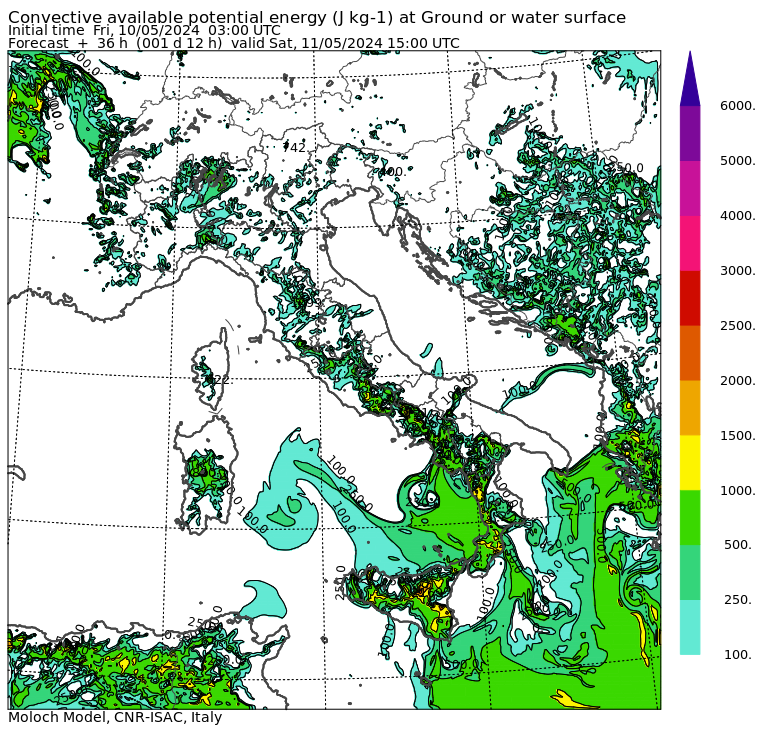Click the cyan 100–250 legend band

(690, 627)
